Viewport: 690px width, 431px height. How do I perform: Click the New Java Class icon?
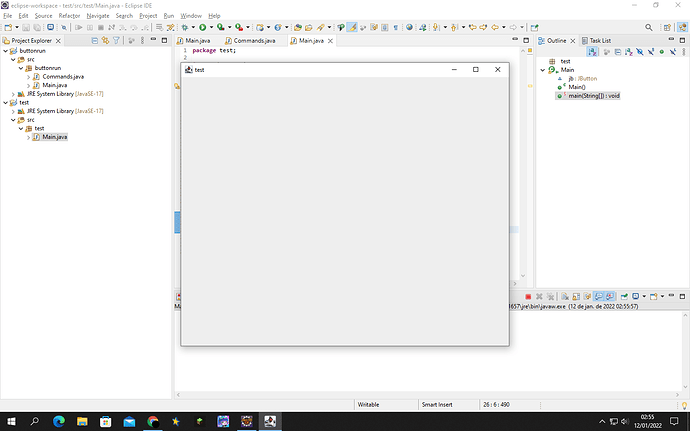coord(278,27)
